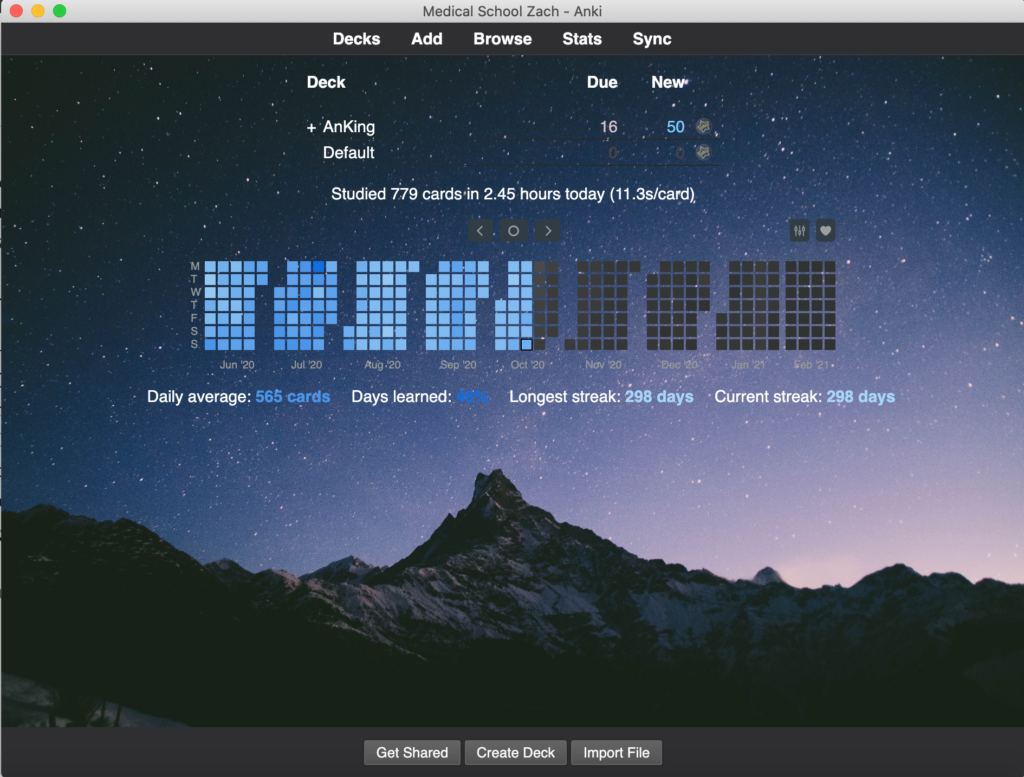Image resolution: width=1024 pixels, height=777 pixels.
Task: Click the Jun '20 month label
Action: [x=237, y=364]
